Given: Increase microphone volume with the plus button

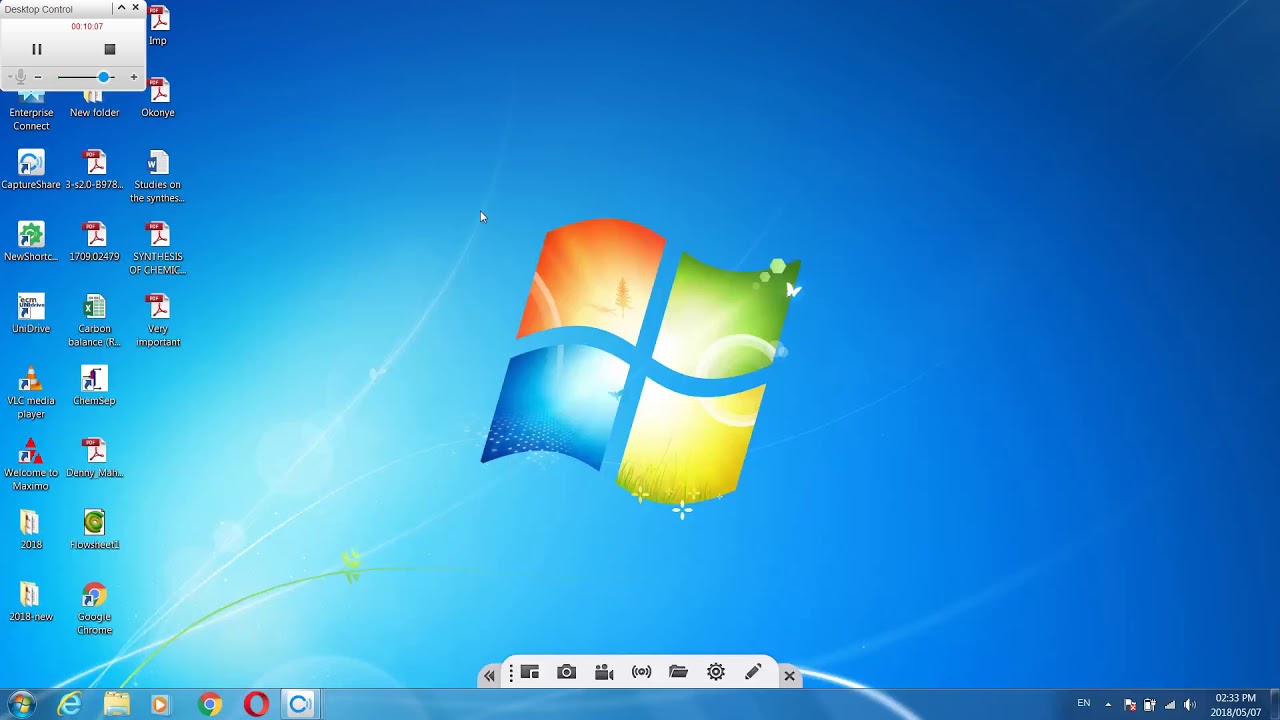Looking at the screenshot, I should 134,77.
